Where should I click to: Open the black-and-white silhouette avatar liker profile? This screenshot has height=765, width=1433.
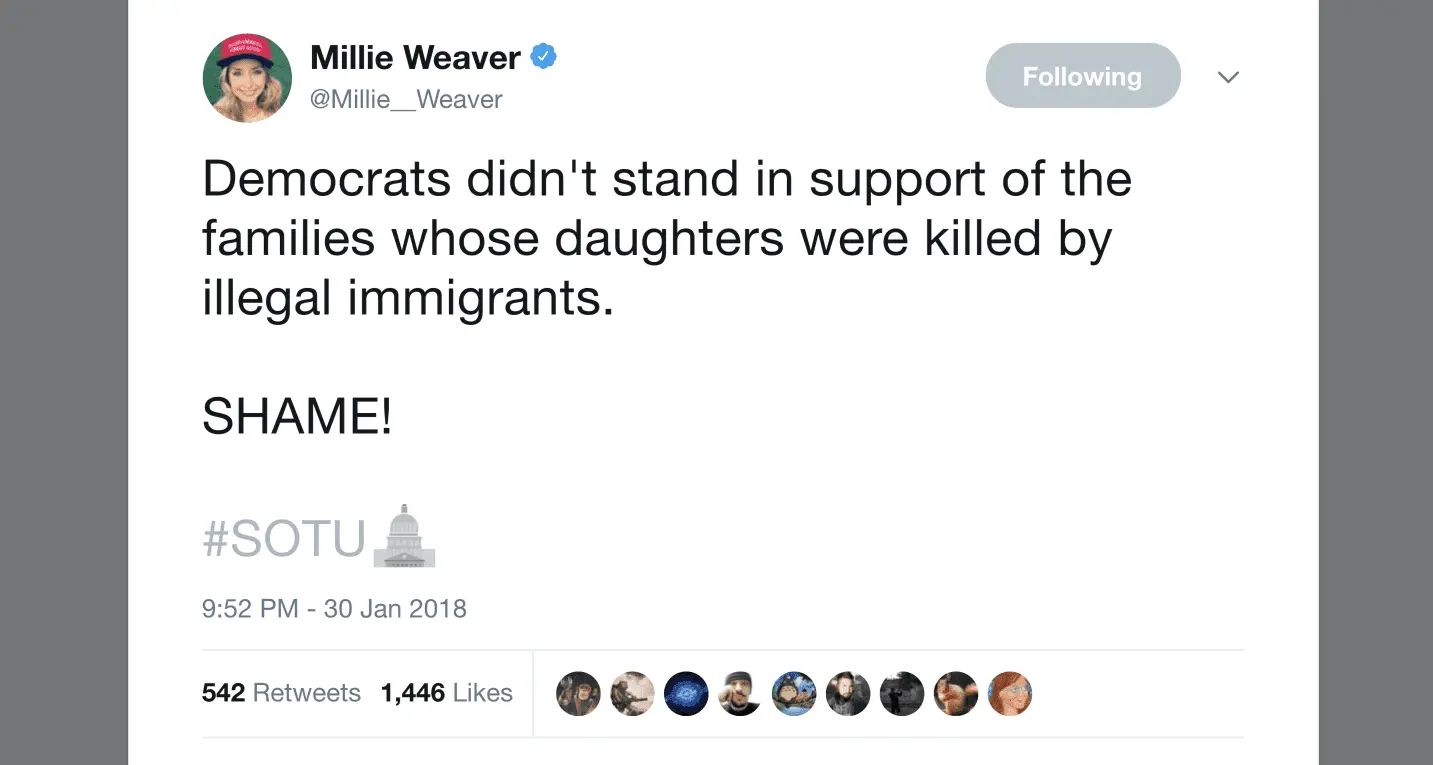[x=902, y=693]
